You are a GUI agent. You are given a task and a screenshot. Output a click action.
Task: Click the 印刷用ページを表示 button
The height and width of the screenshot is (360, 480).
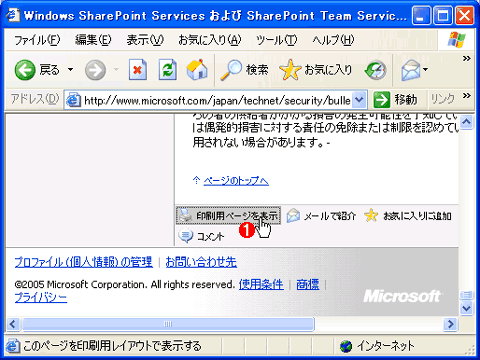coord(228,216)
